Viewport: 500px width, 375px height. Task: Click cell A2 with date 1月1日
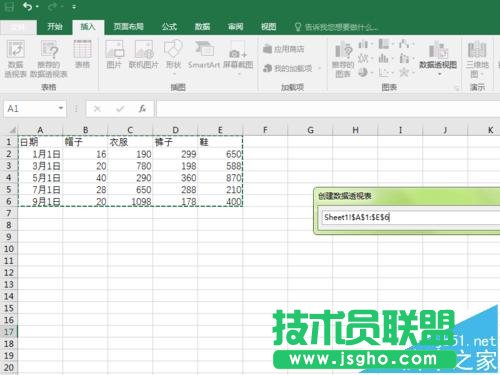point(40,154)
